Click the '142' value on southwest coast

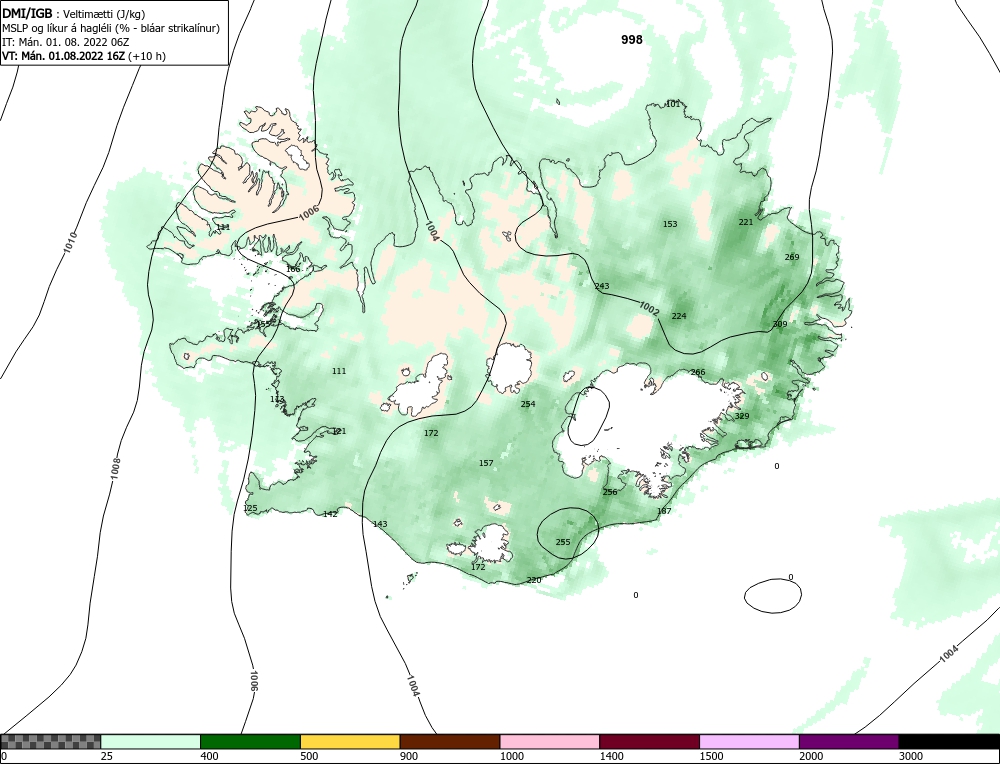pyautogui.click(x=330, y=514)
